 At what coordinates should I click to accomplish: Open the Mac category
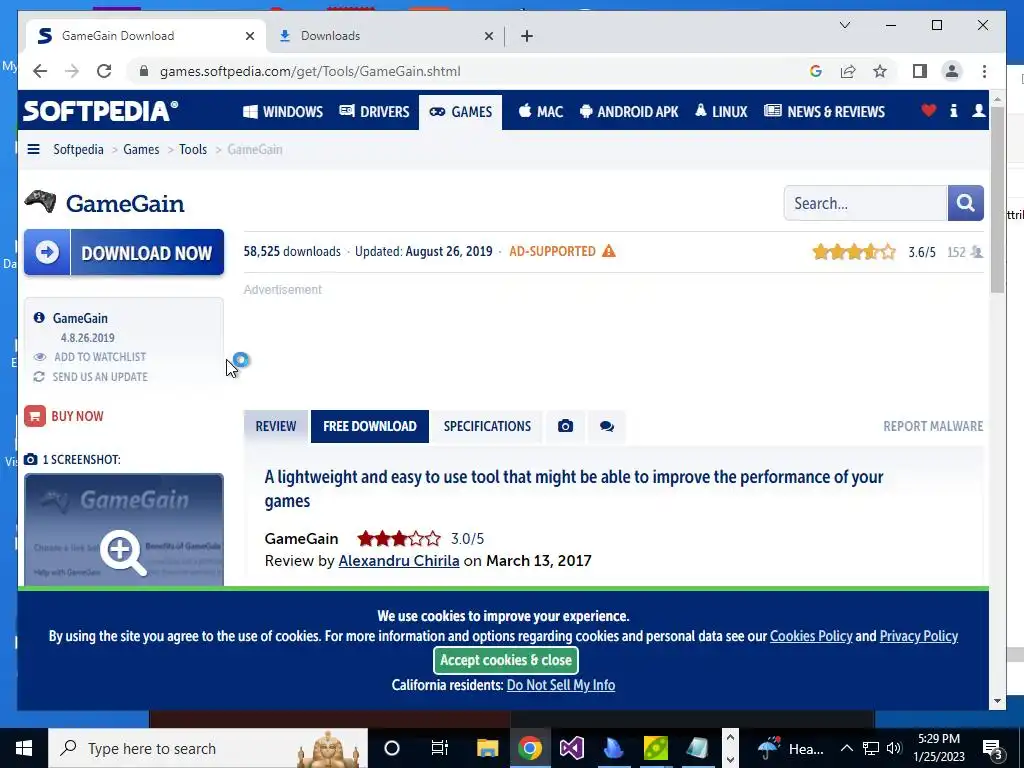[x=541, y=112]
